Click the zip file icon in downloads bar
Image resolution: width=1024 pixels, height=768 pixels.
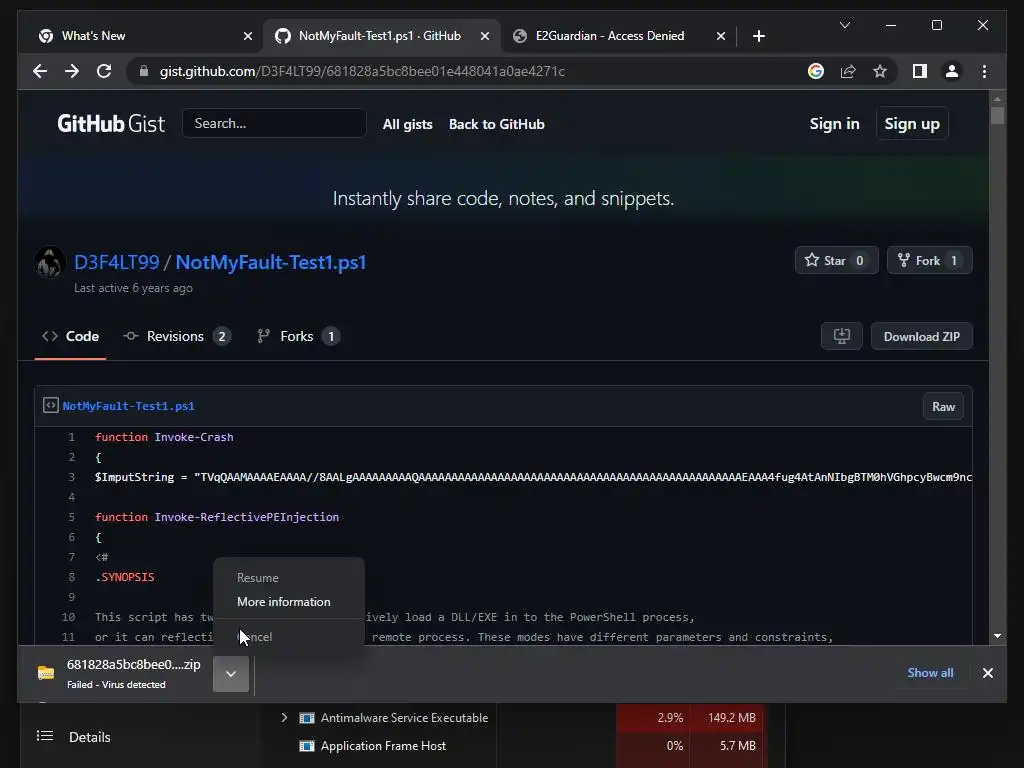tap(46, 673)
